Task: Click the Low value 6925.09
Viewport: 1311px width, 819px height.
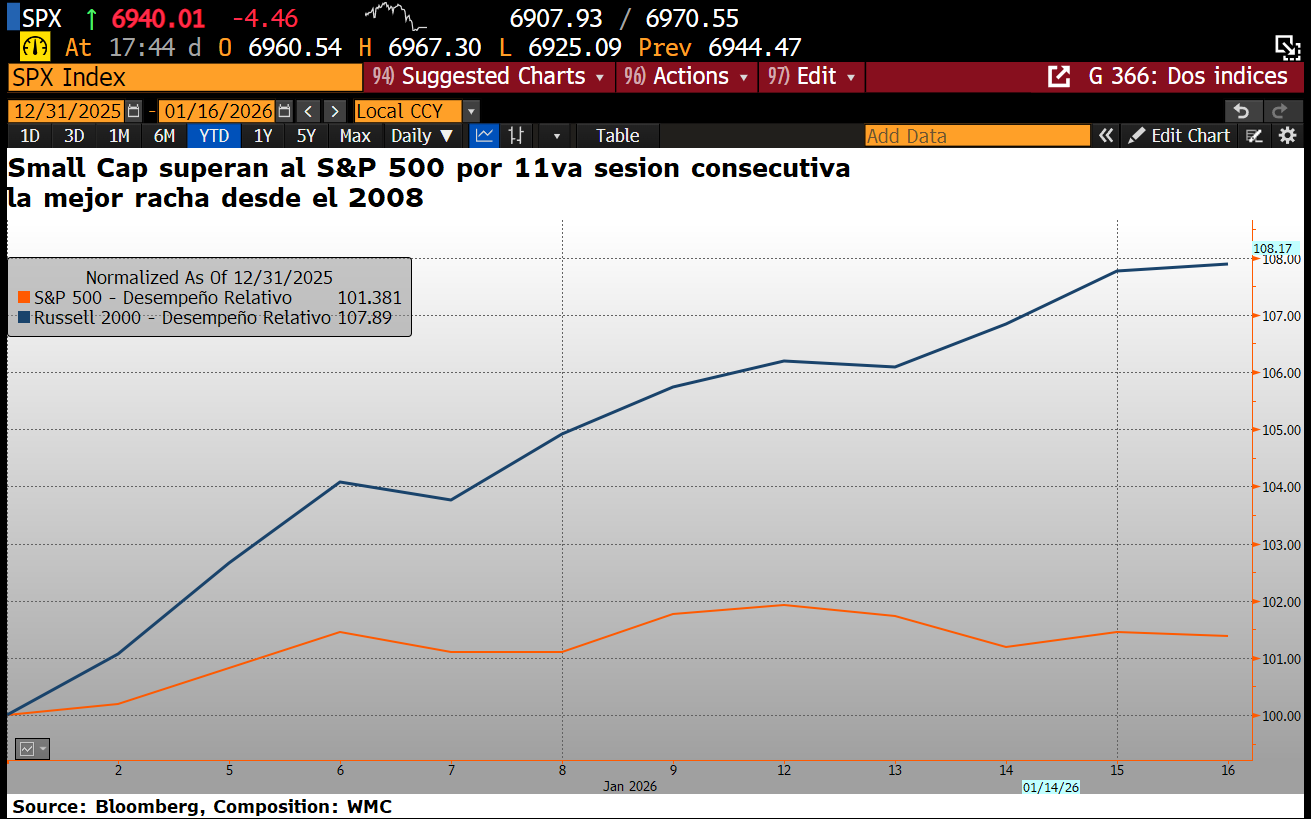Action: tap(574, 47)
